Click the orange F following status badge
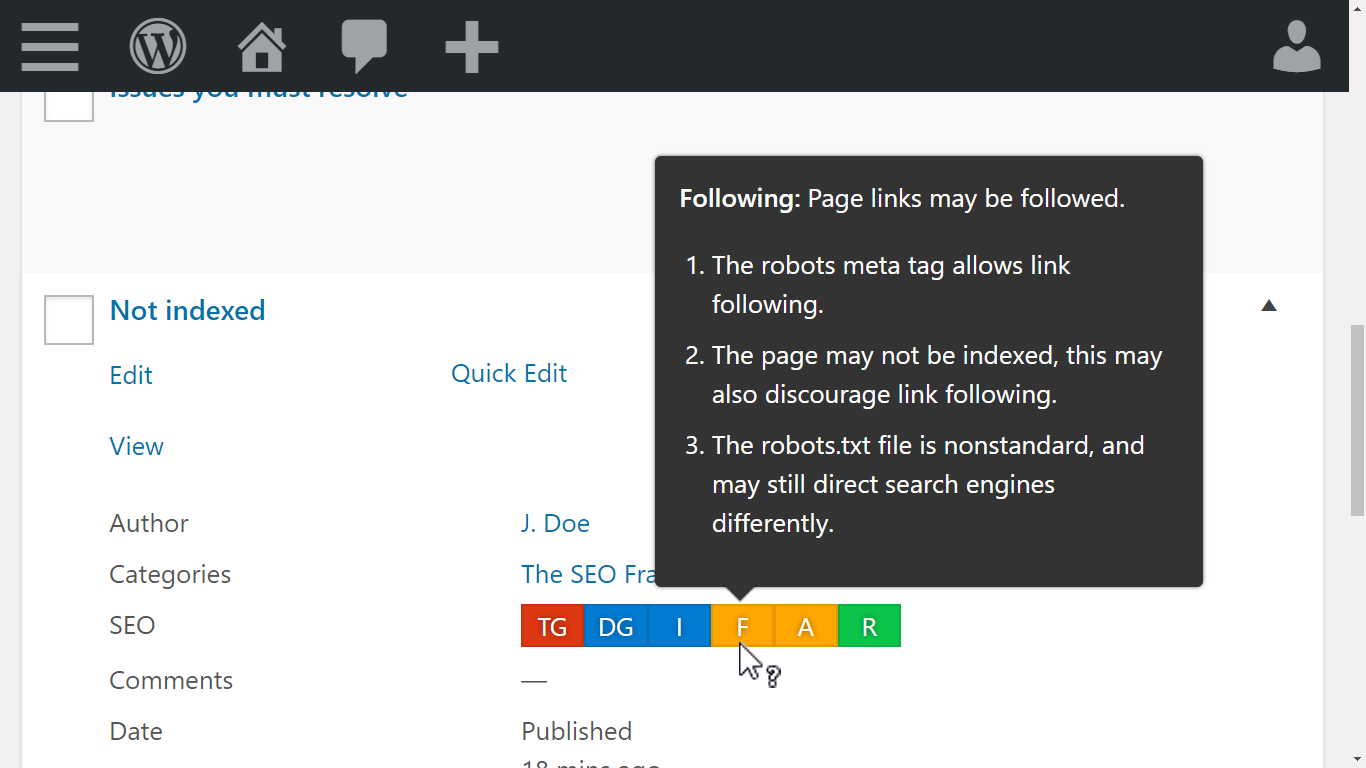 [x=741, y=625]
